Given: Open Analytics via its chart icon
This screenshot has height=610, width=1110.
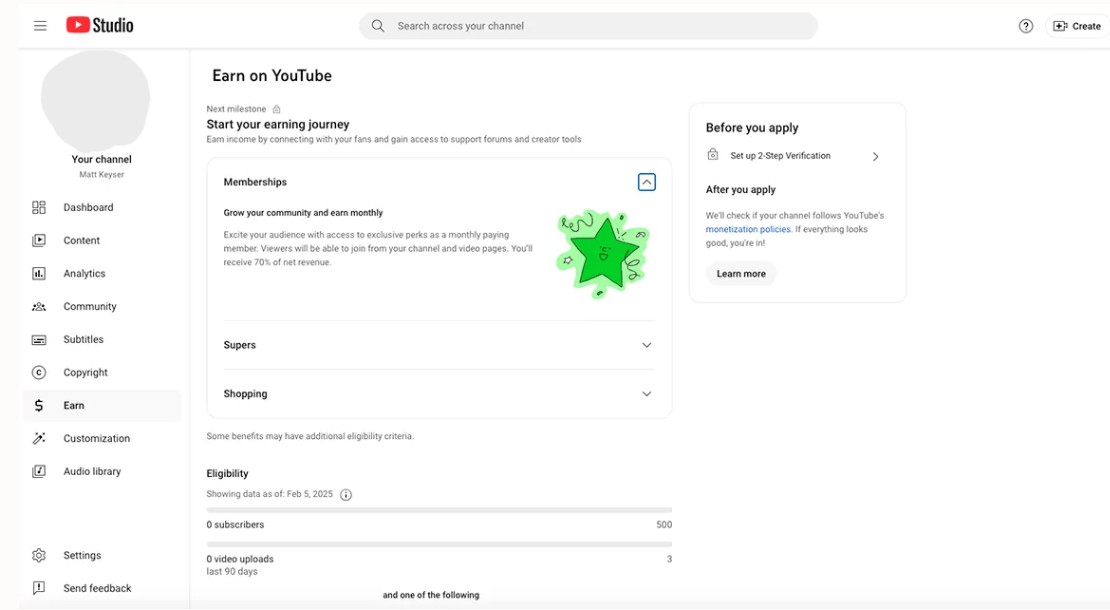Looking at the screenshot, I should [x=39, y=274].
